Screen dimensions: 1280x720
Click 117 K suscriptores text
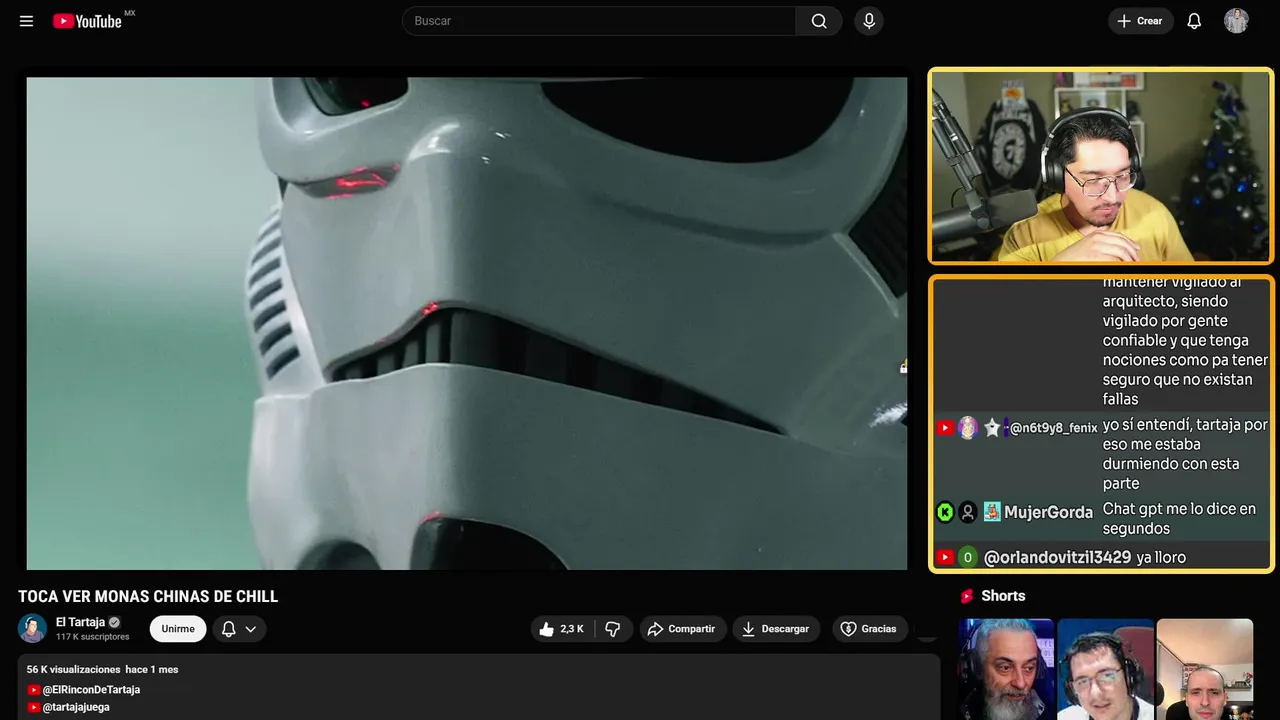click(93, 637)
